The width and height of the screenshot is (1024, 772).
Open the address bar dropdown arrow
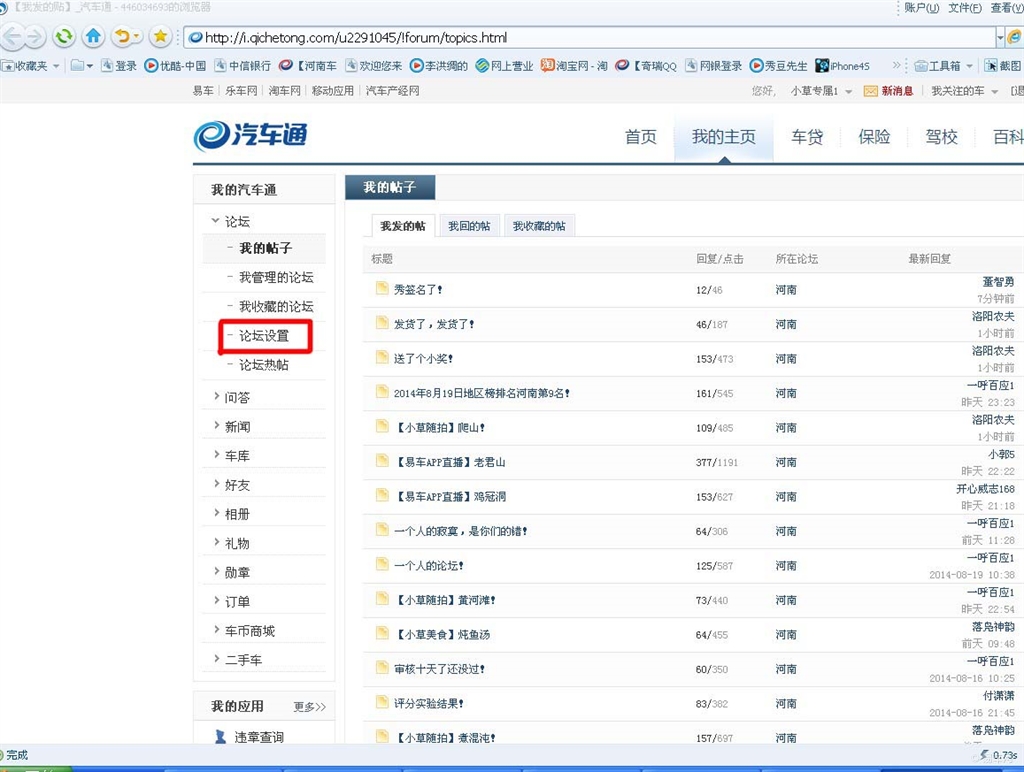[x=999, y=38]
